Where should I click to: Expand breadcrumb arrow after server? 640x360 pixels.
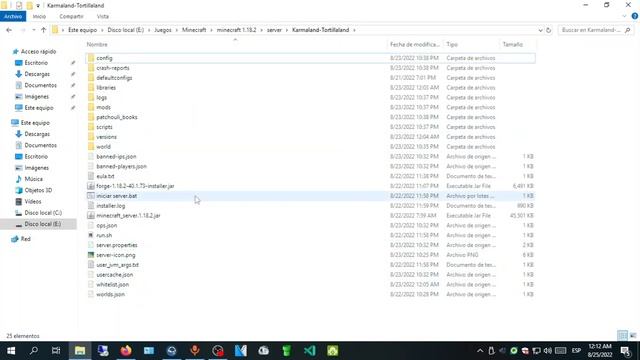coord(287,30)
